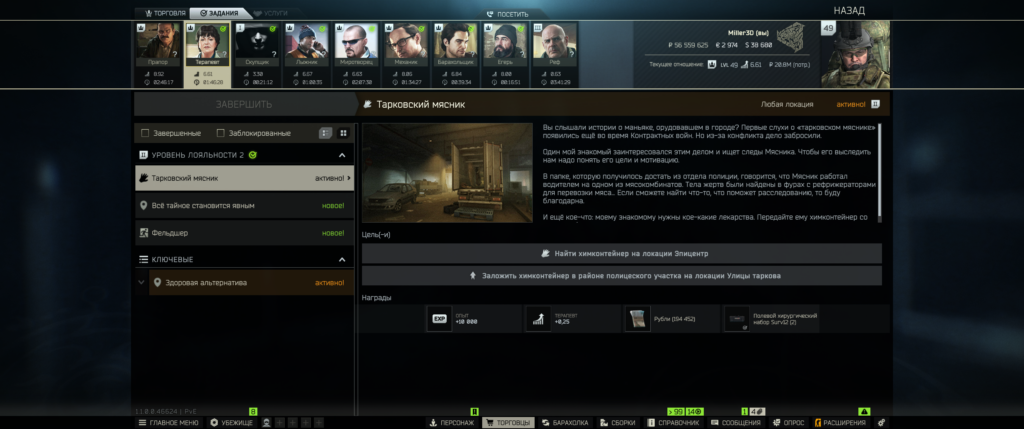Click the quest type icon beside активно! header
This screenshot has width=1024, height=429.
pyautogui.click(x=876, y=104)
